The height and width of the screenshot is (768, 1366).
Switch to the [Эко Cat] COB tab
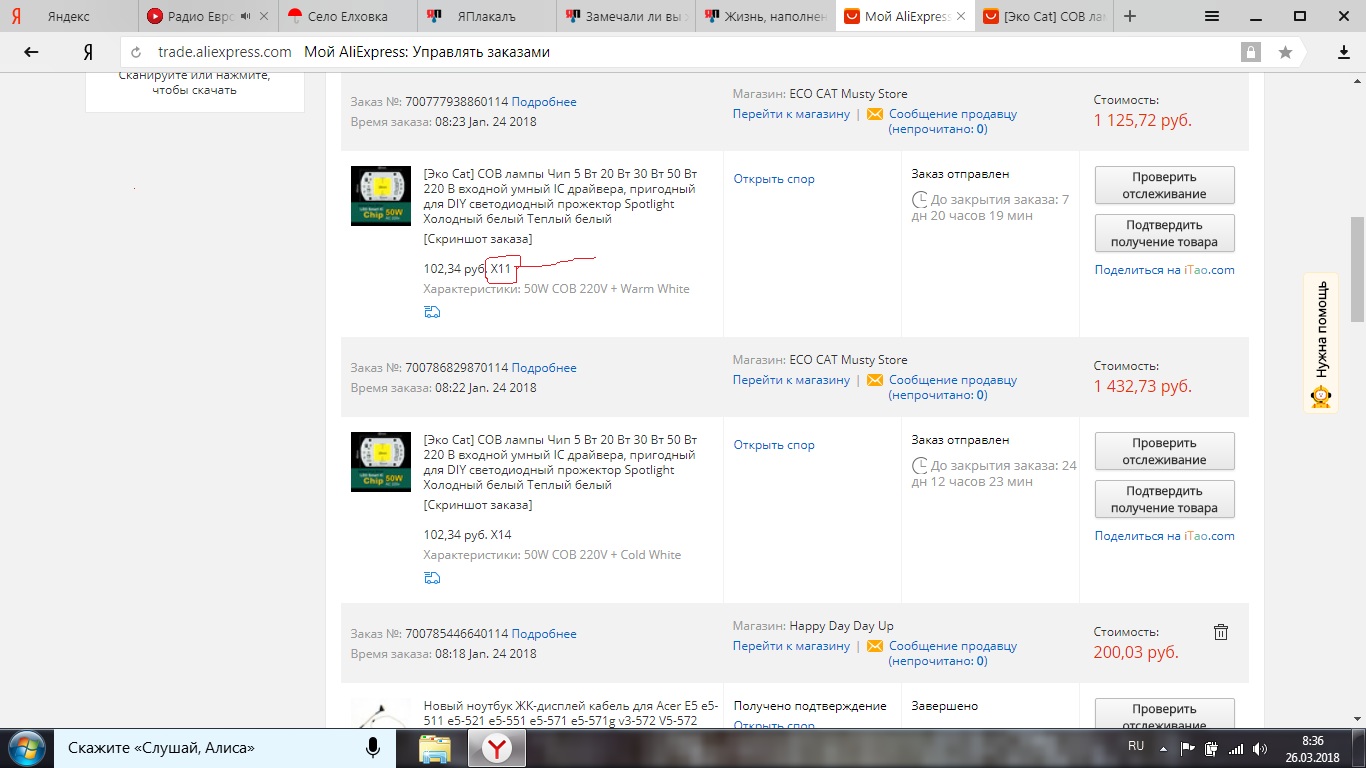[x=1046, y=16]
